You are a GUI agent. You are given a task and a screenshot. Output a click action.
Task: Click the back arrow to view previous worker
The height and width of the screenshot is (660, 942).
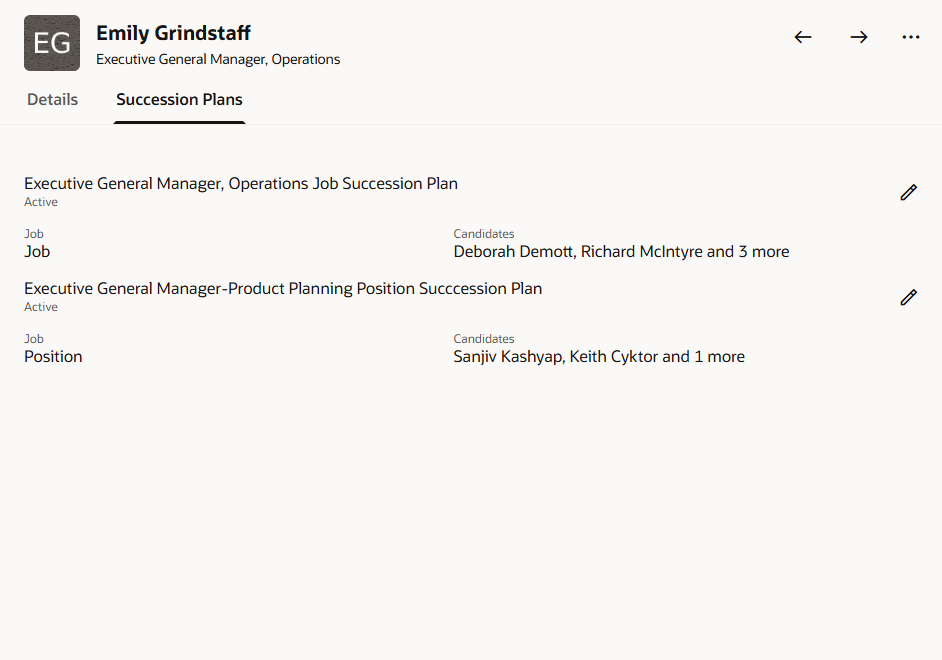pos(803,37)
